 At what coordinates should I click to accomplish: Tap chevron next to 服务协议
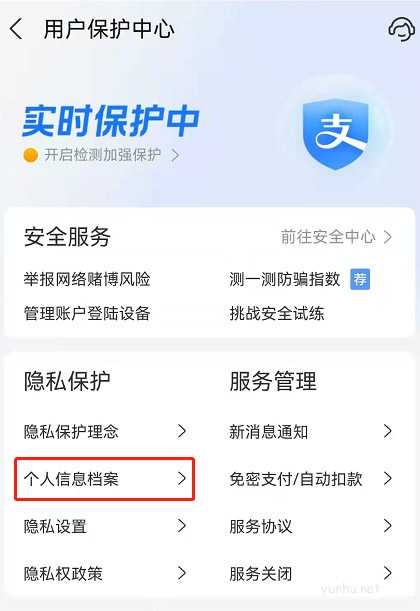click(x=387, y=526)
